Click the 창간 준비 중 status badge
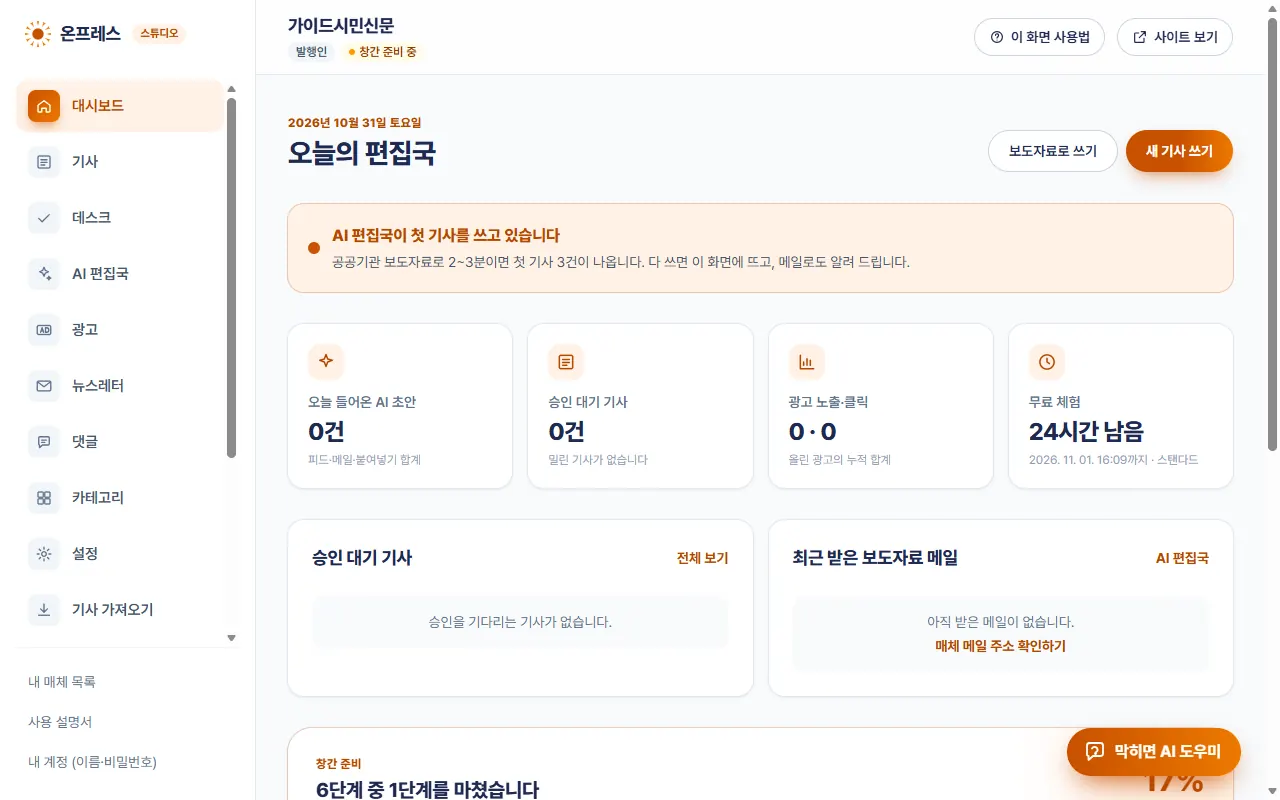This screenshot has height=800, width=1280. (383, 52)
